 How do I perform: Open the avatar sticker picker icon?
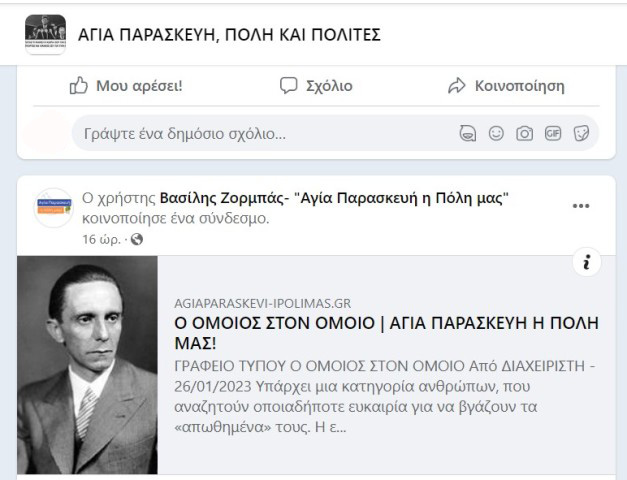point(467,133)
